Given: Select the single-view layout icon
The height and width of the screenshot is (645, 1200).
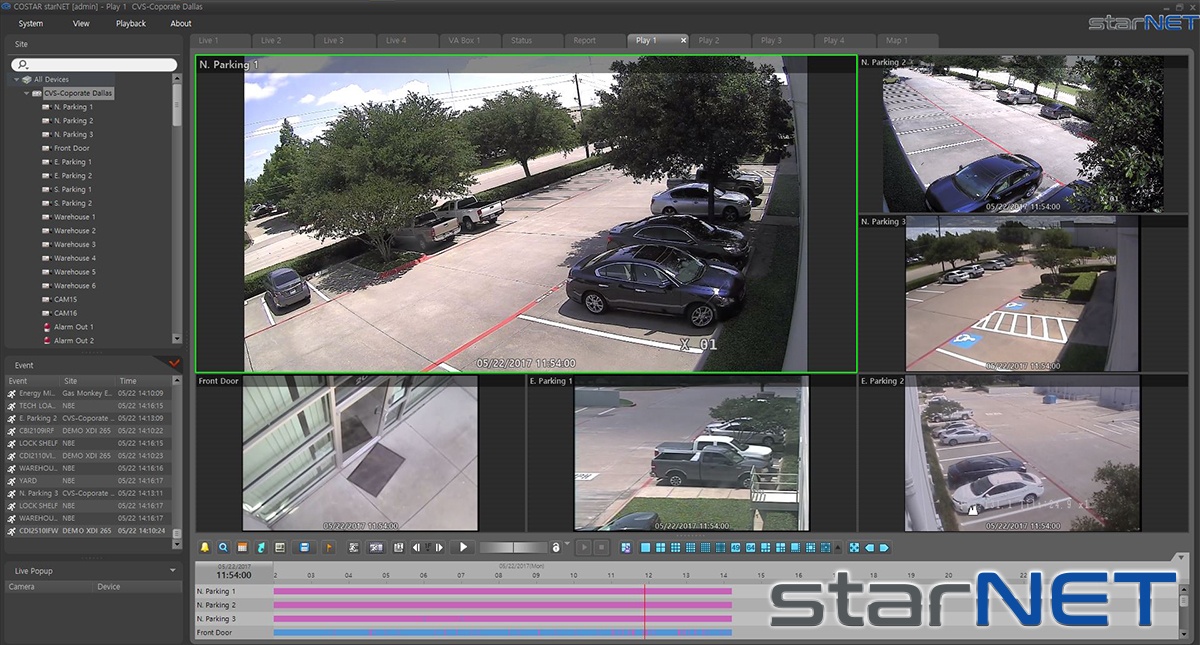Looking at the screenshot, I should [x=646, y=548].
